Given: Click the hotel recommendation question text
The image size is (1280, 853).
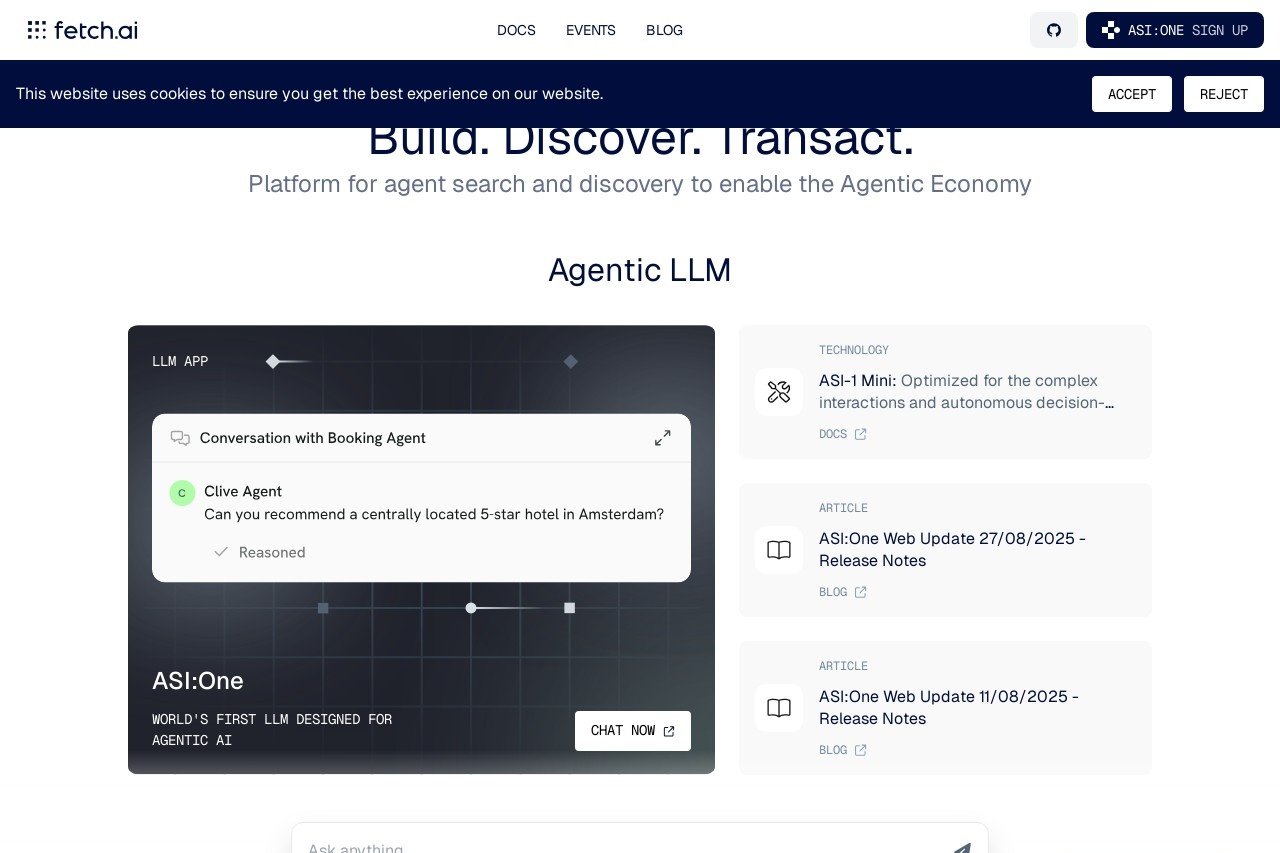Looking at the screenshot, I should (434, 514).
